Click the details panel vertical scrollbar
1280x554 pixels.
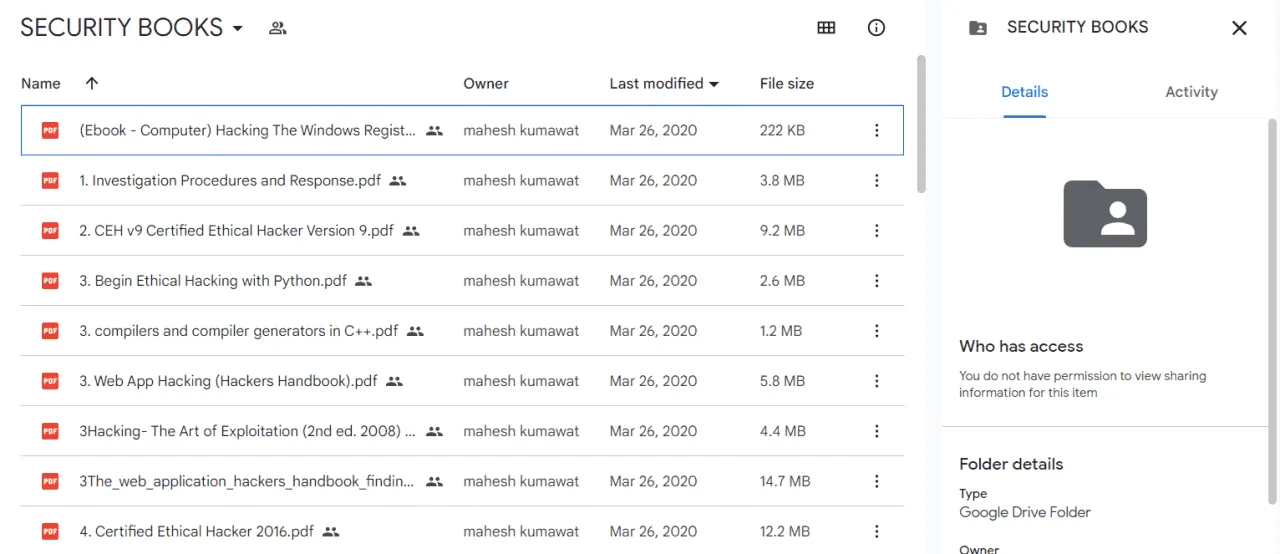(1273, 310)
